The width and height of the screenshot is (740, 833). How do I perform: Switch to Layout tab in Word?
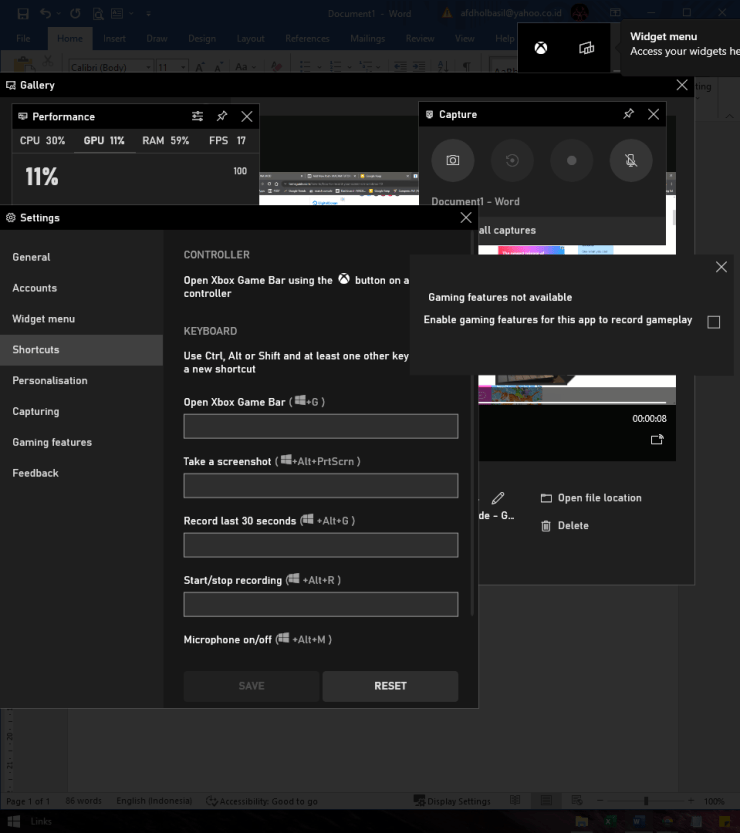tap(250, 38)
